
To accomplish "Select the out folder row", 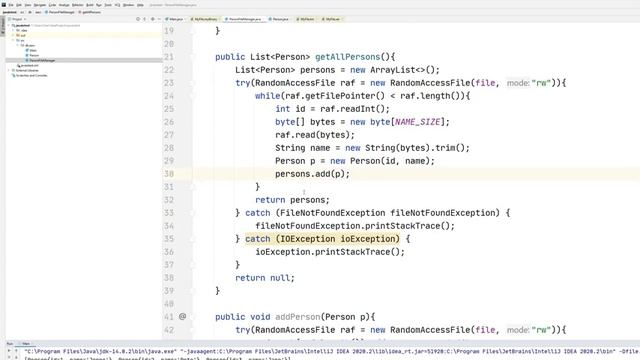I will coord(84,35).
